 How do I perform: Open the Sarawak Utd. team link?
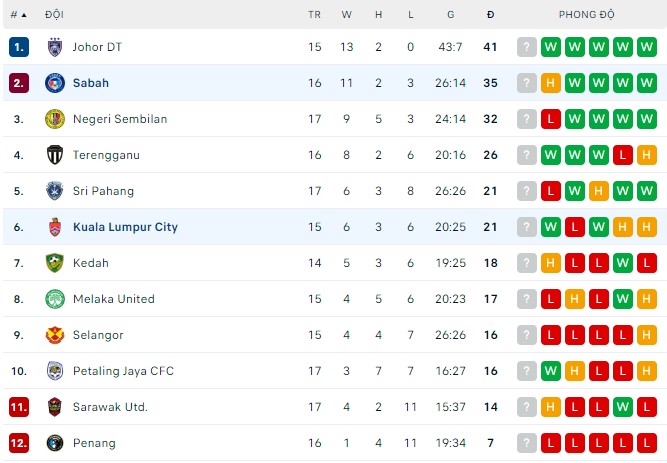(110, 407)
